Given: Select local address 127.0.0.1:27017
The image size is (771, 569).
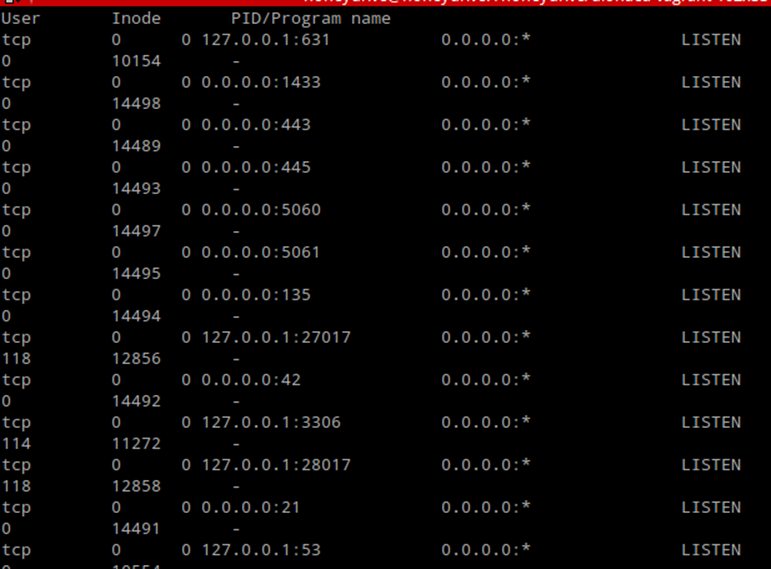Looking at the screenshot, I should tap(276, 337).
